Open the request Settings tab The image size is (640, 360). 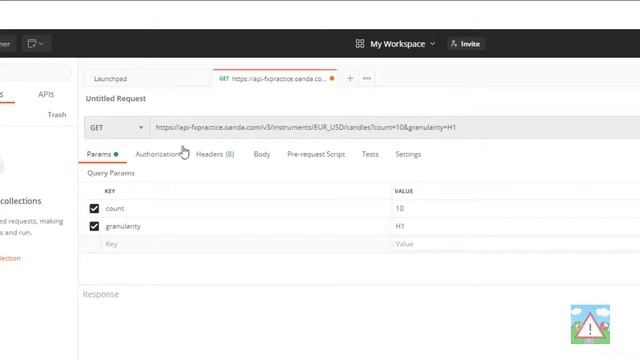coord(408,154)
